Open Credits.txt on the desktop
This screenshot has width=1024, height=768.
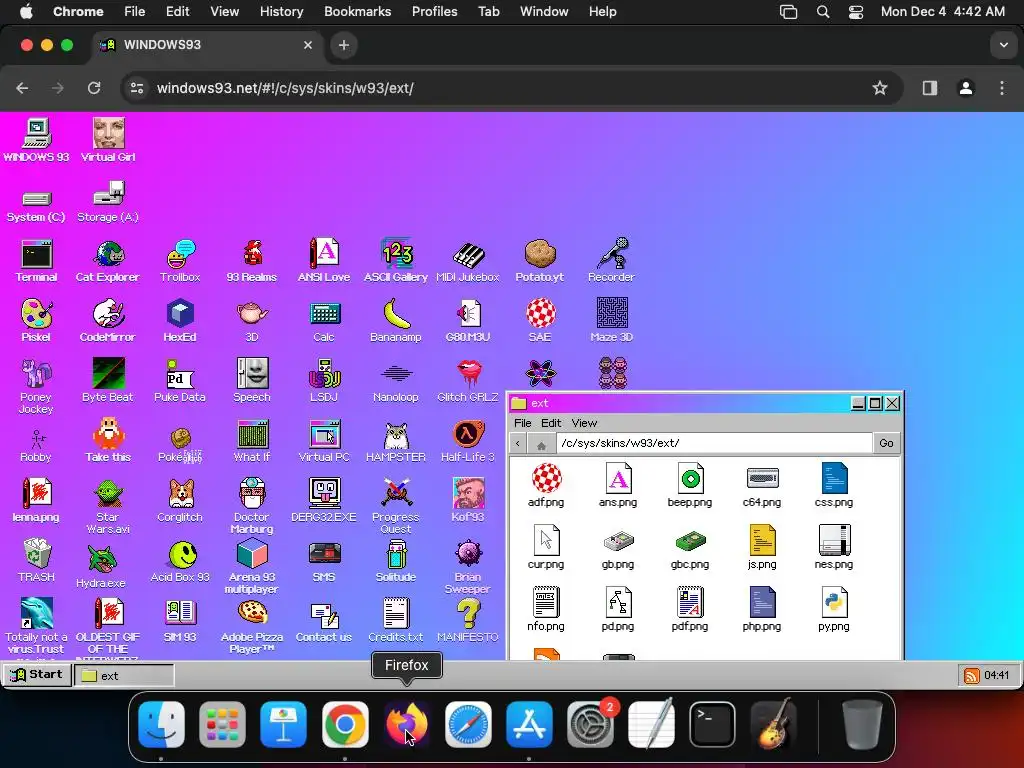[396, 620]
